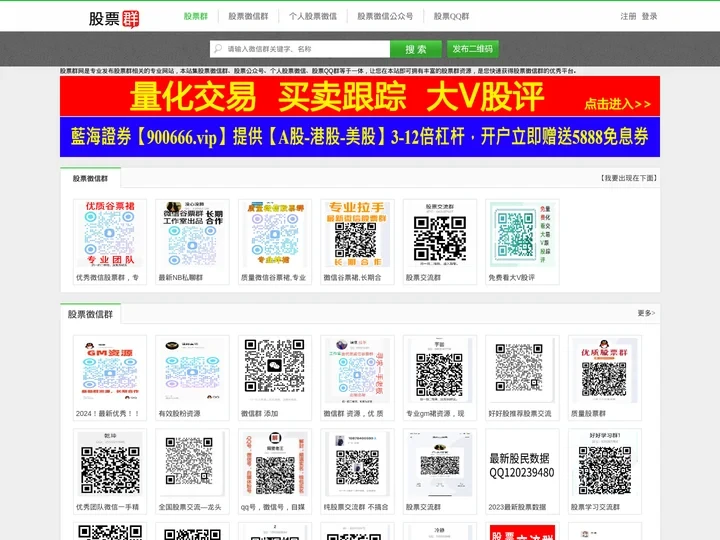
Task: Click caption 质量股票群
Action: [x=588, y=413]
